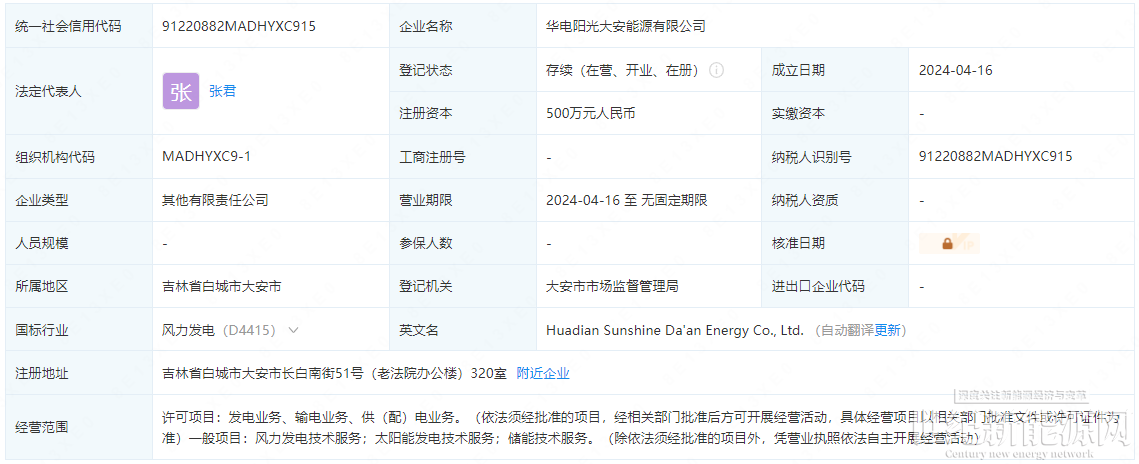Screen dimensions: 1139x464
Task: Click the 纳税人资质 label
Action: (x=805, y=200)
